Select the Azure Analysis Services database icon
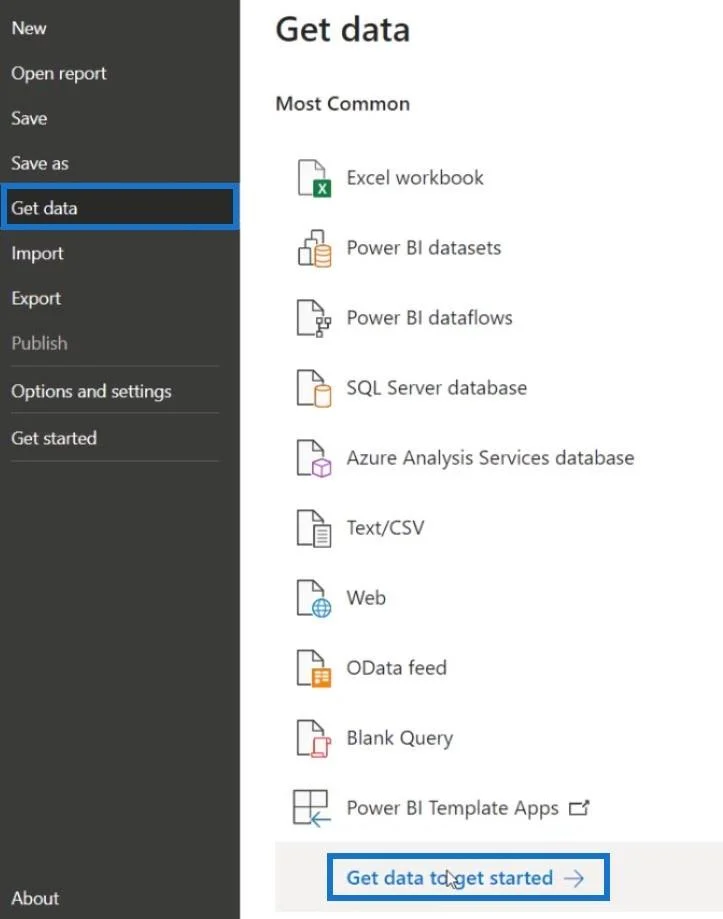Image resolution: width=723 pixels, height=919 pixels. pyautogui.click(x=314, y=458)
